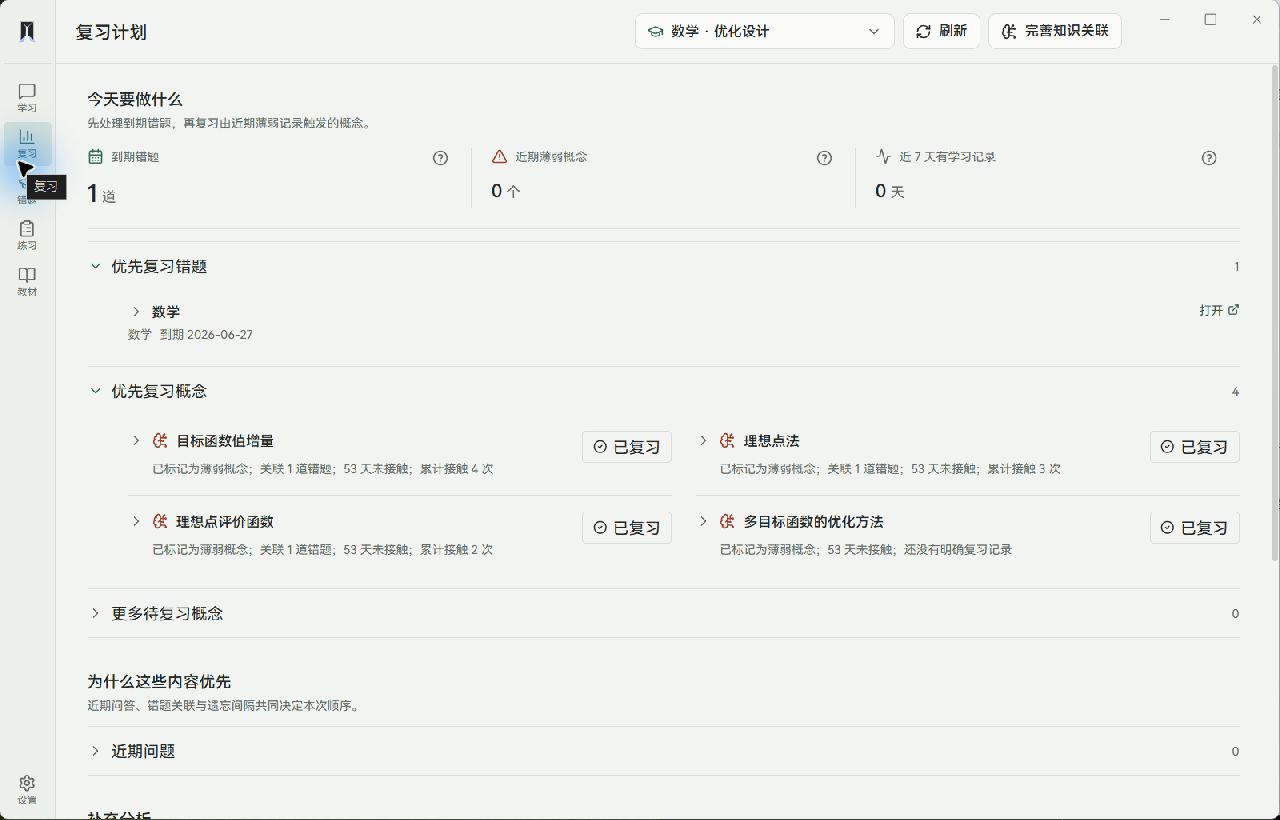This screenshot has width=1280, height=820.
Task: Click the 理想点法 concept name
Action: coord(771,441)
